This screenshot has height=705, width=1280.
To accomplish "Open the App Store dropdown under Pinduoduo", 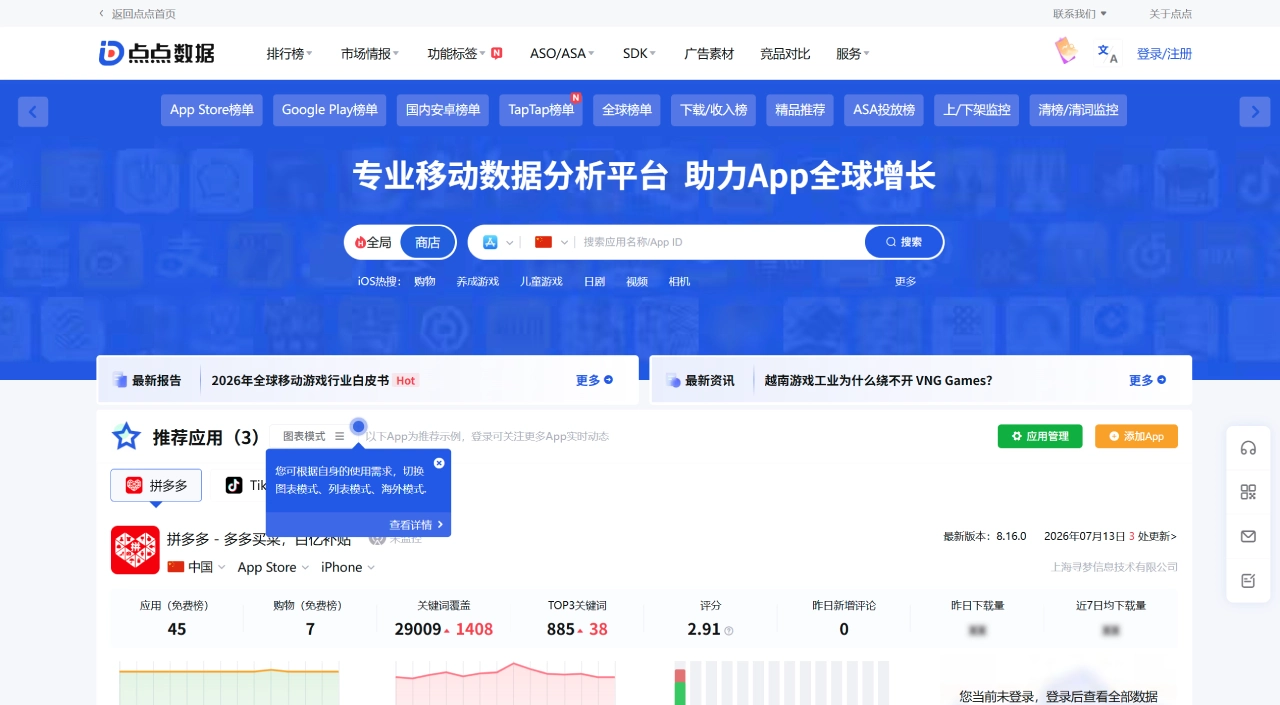I will pos(274,567).
